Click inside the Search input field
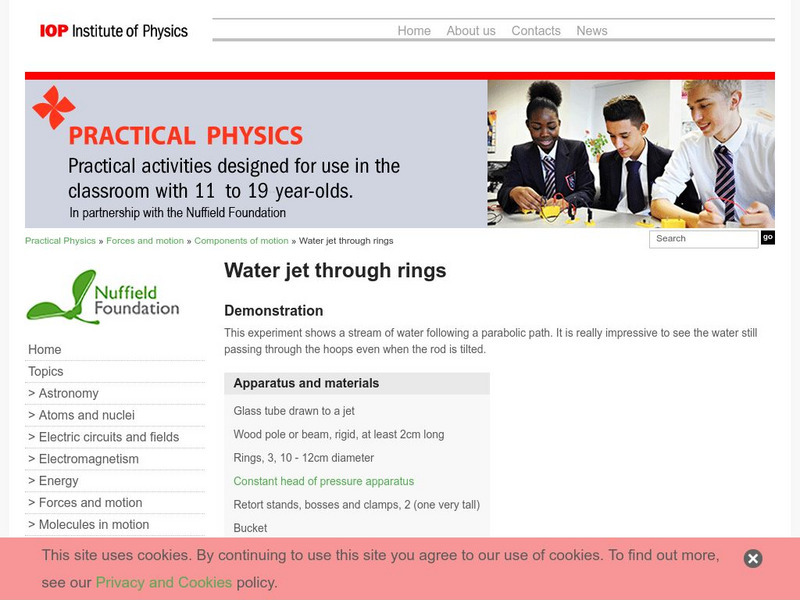The height and width of the screenshot is (600, 800). click(700, 239)
